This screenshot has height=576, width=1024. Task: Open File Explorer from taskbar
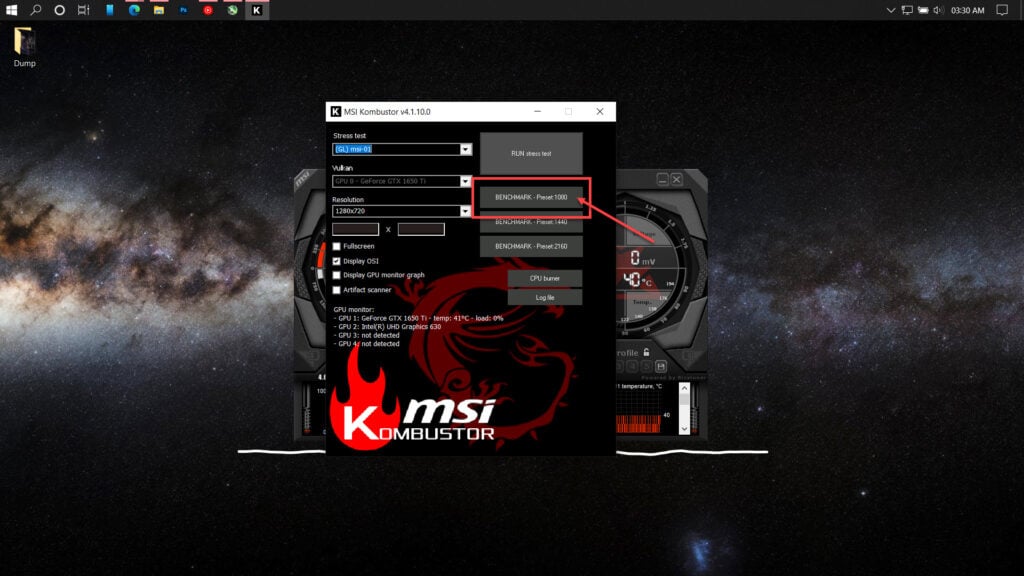(x=159, y=10)
